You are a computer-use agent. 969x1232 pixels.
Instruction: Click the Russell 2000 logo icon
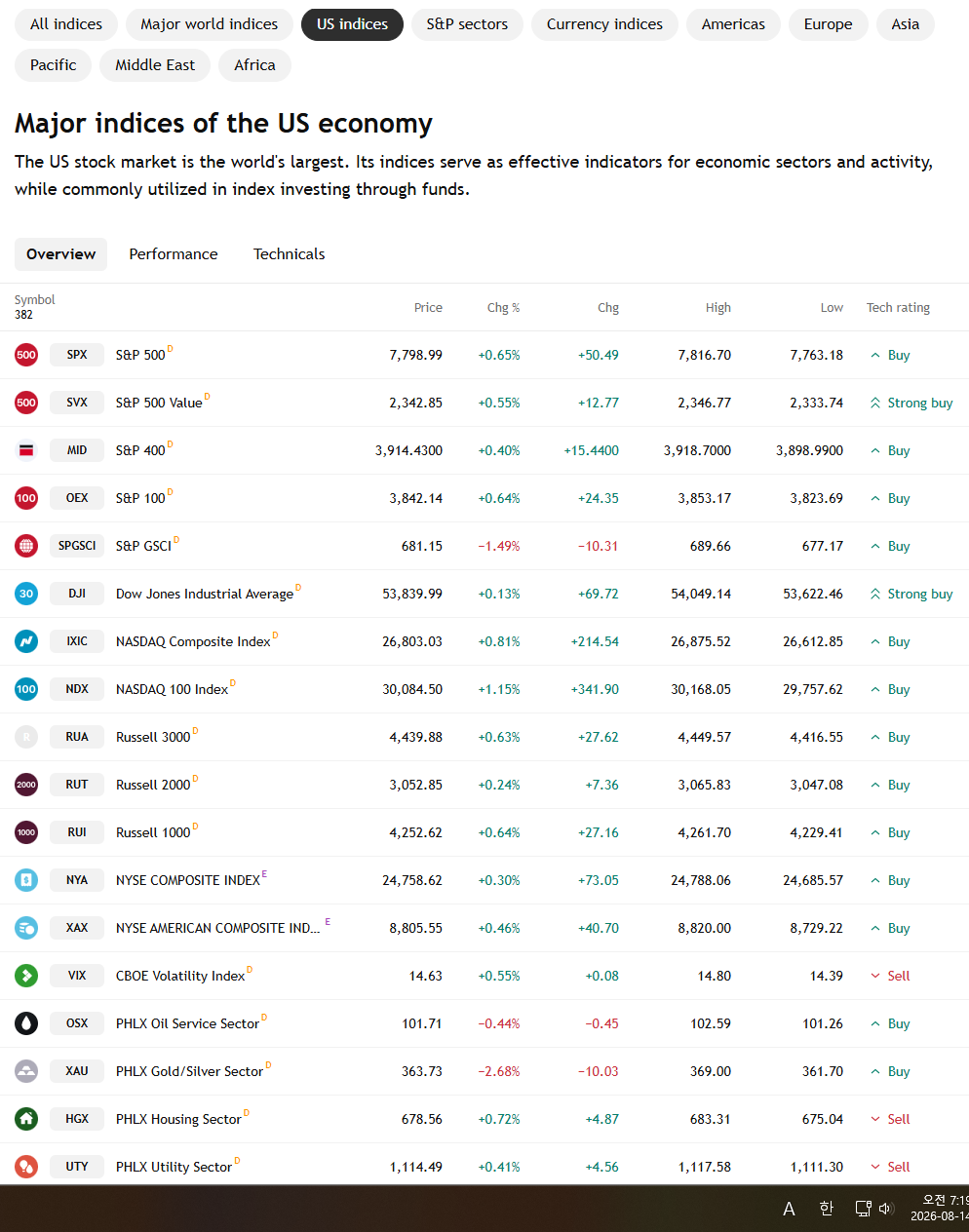[26, 785]
